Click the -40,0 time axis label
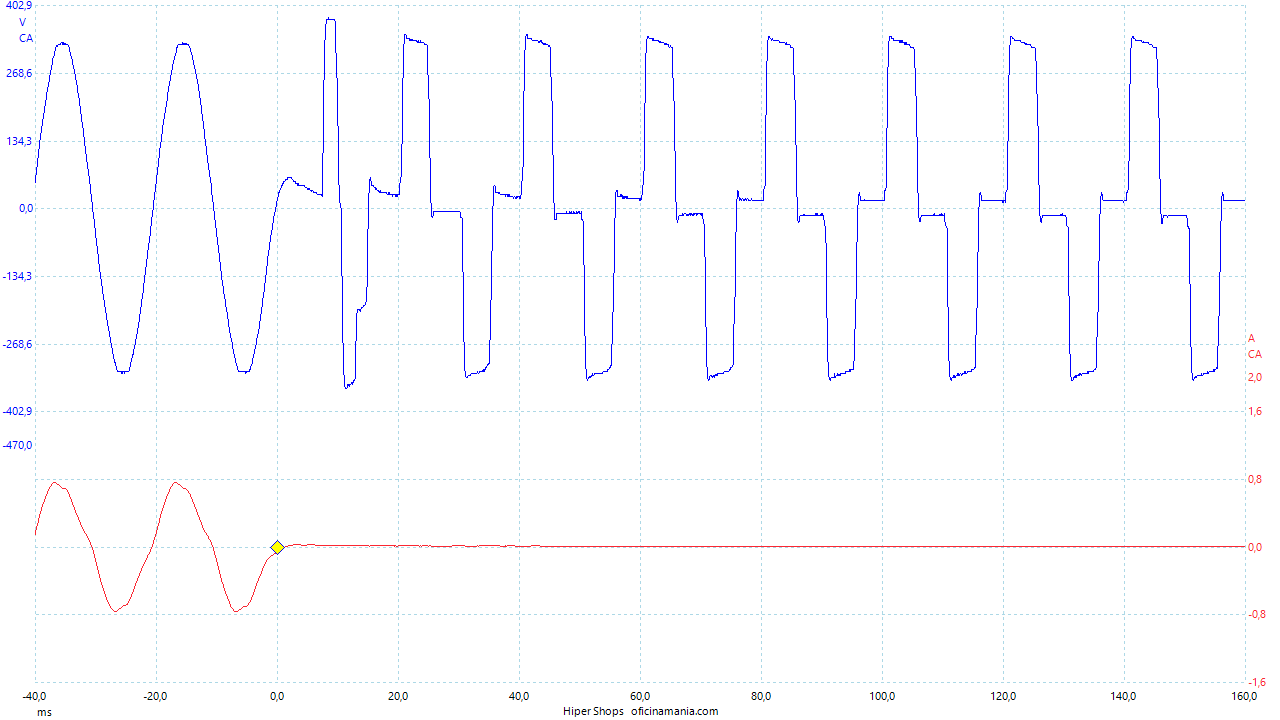 click(x=35, y=697)
